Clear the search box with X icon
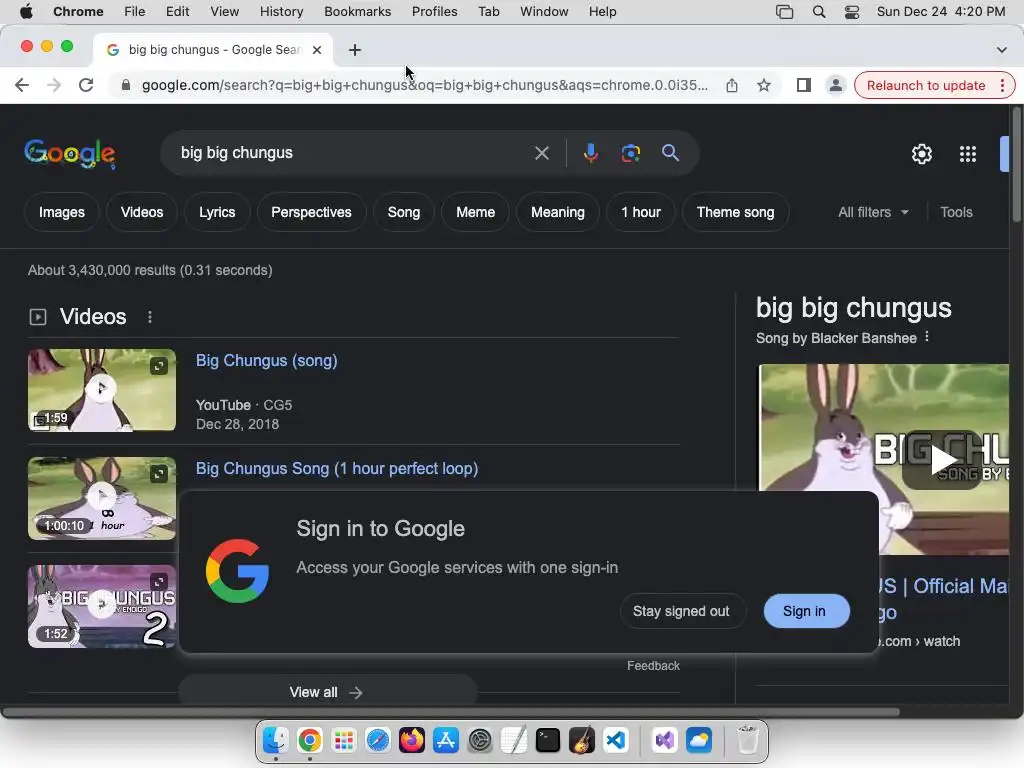This screenshot has height=768, width=1024. tap(541, 153)
